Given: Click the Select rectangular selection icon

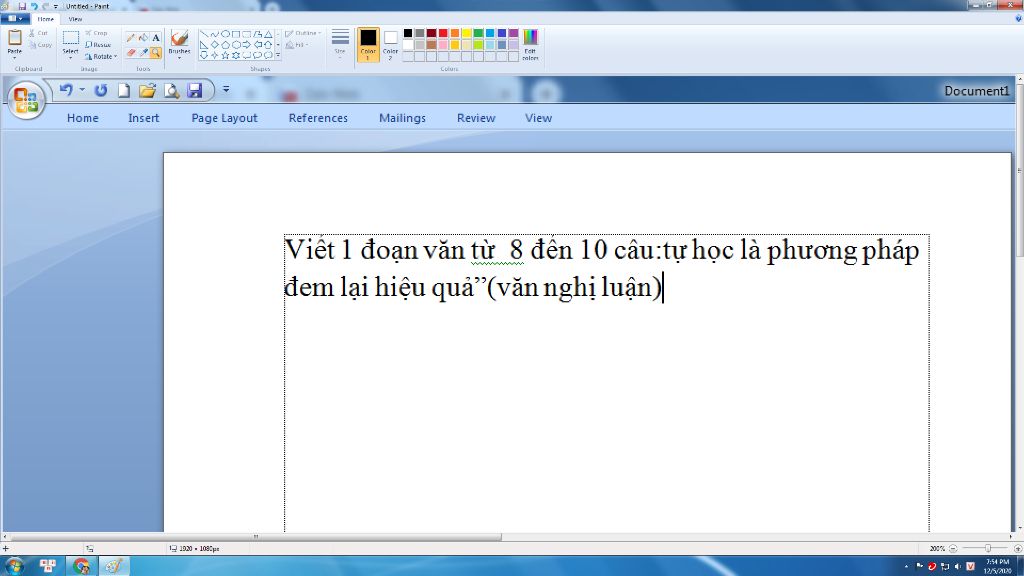Looking at the screenshot, I should tap(71, 38).
